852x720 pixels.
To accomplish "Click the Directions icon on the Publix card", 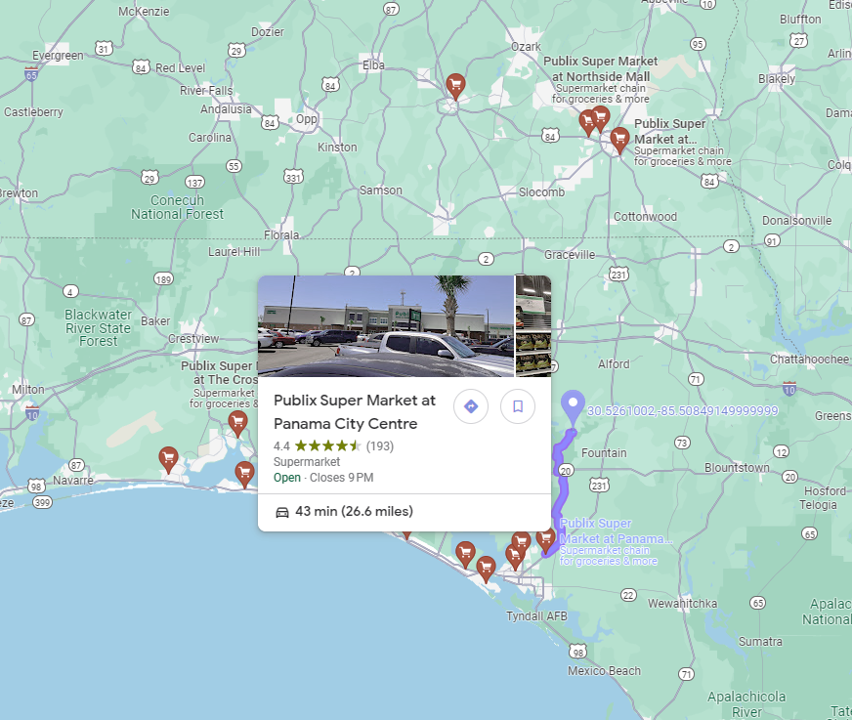I will 471,406.
